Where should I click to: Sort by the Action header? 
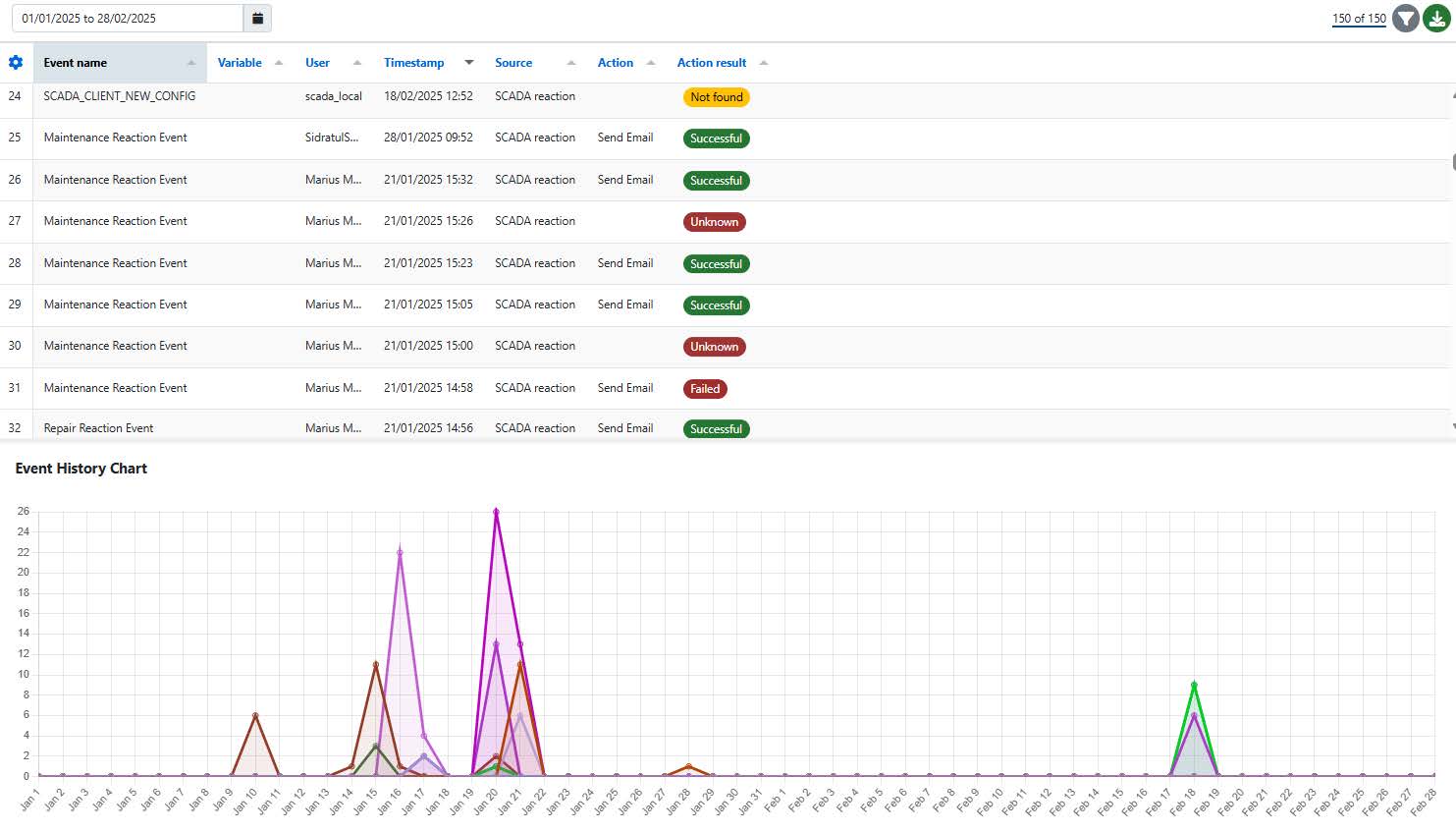pyautogui.click(x=616, y=63)
